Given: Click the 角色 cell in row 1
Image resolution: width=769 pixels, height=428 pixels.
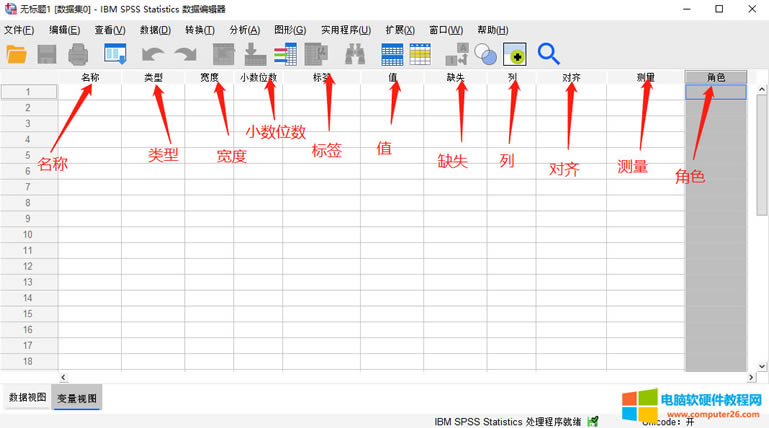Looking at the screenshot, I should point(715,92).
